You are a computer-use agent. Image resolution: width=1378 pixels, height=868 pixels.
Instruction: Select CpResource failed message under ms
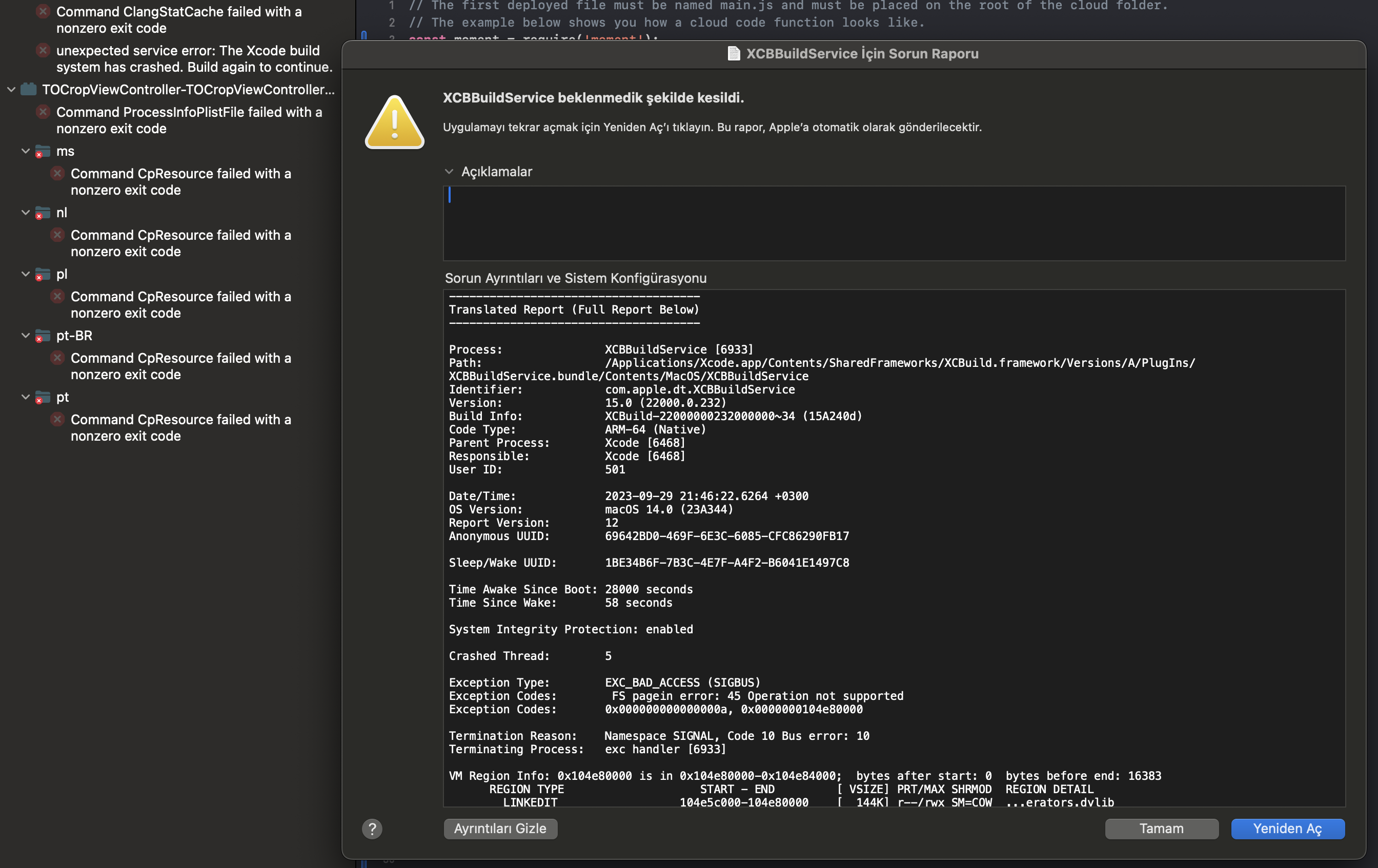181,182
